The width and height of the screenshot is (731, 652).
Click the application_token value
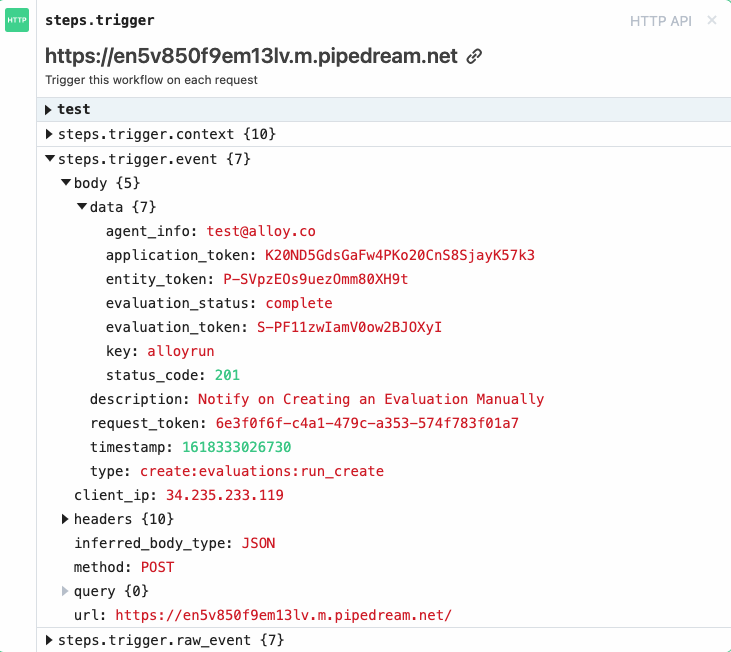pyautogui.click(x=400, y=255)
